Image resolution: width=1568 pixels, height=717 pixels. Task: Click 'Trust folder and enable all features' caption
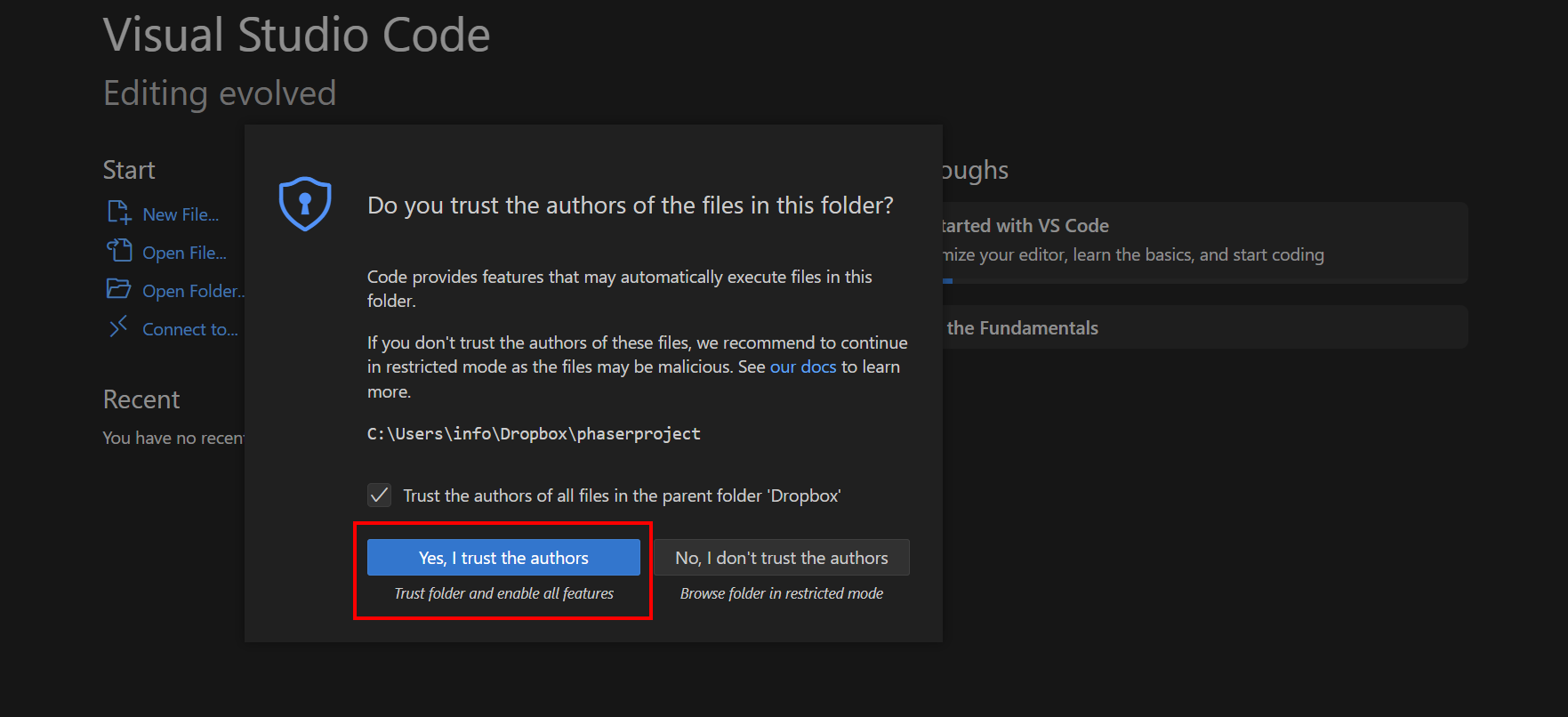pyautogui.click(x=503, y=593)
